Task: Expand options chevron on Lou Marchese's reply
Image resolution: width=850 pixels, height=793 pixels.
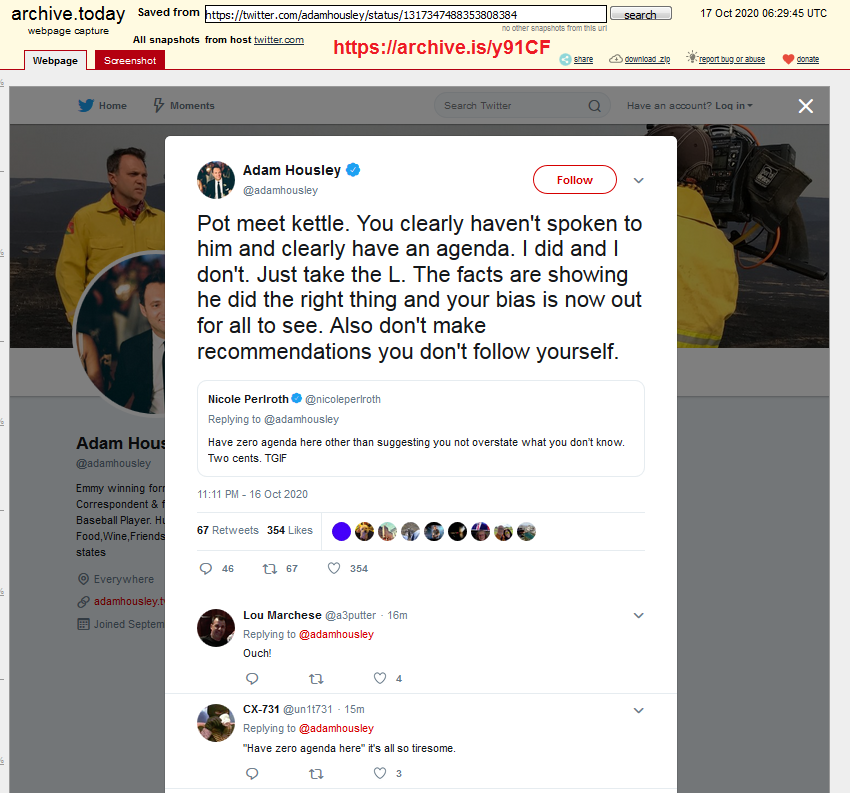Action: [639, 615]
